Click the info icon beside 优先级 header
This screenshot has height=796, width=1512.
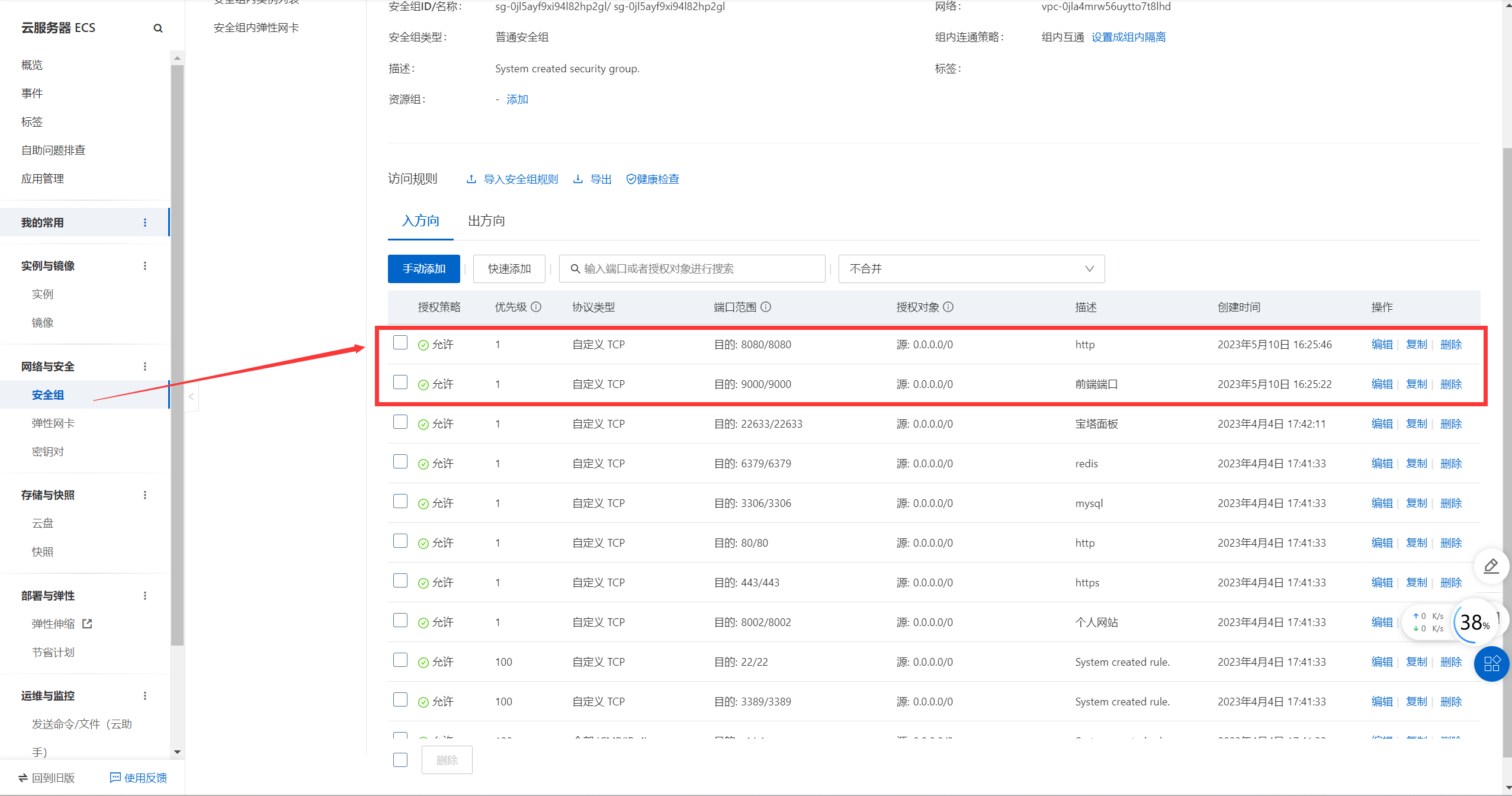click(536, 307)
